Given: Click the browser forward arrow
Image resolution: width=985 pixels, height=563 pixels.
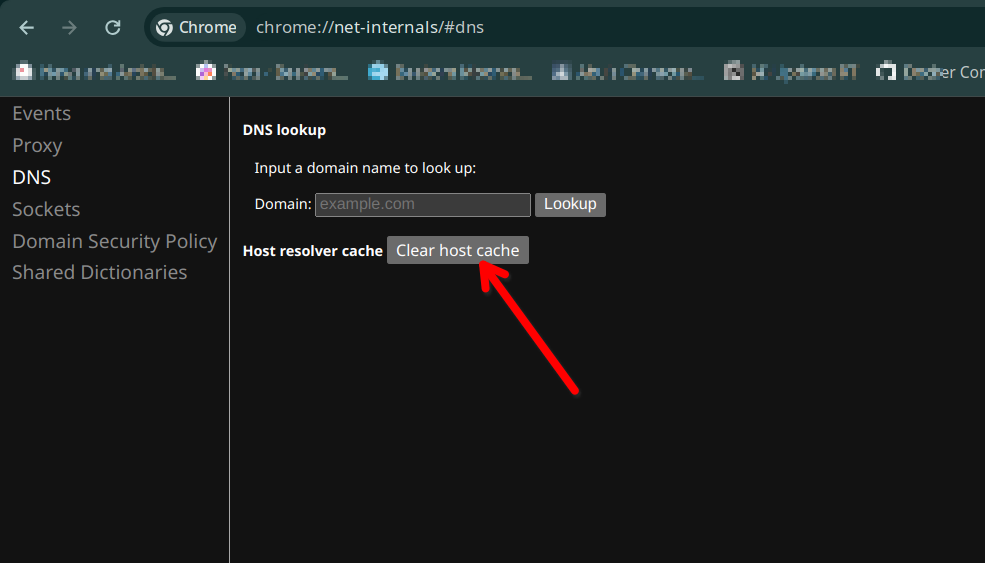Looking at the screenshot, I should pos(69,28).
